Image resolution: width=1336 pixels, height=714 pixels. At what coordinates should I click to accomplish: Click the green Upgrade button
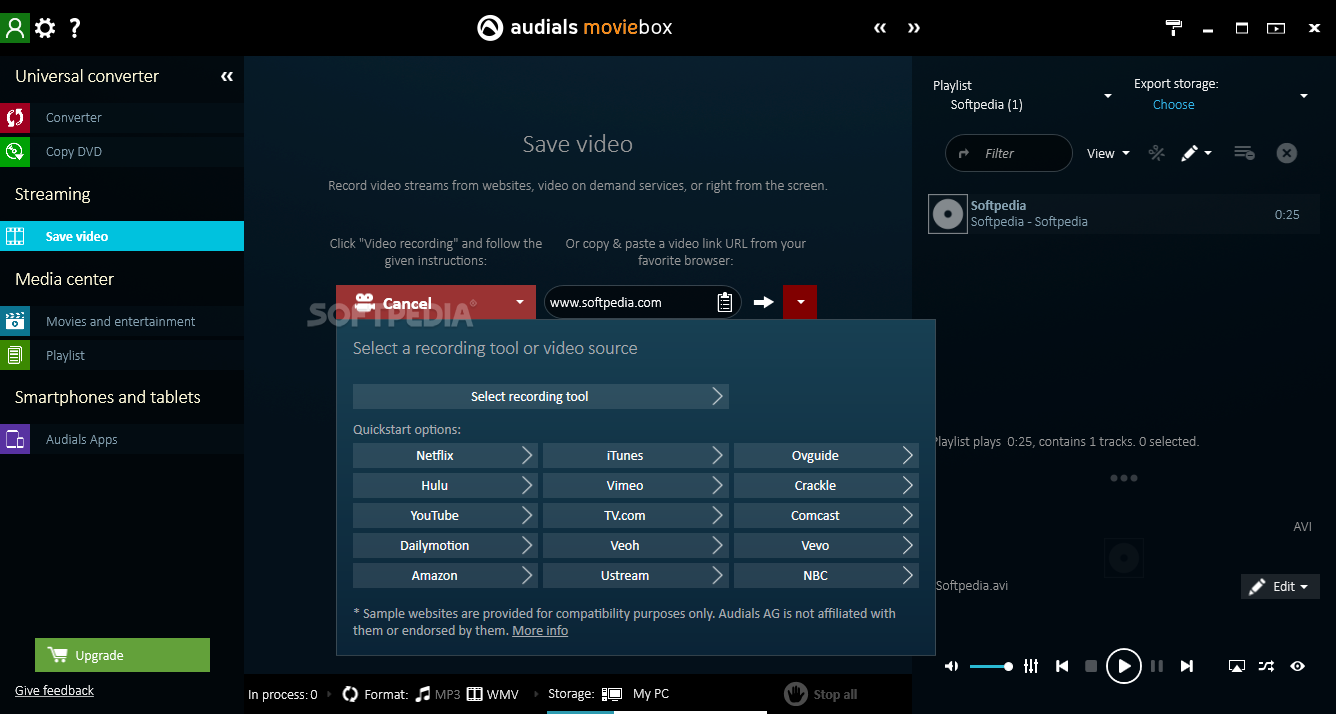coord(122,655)
